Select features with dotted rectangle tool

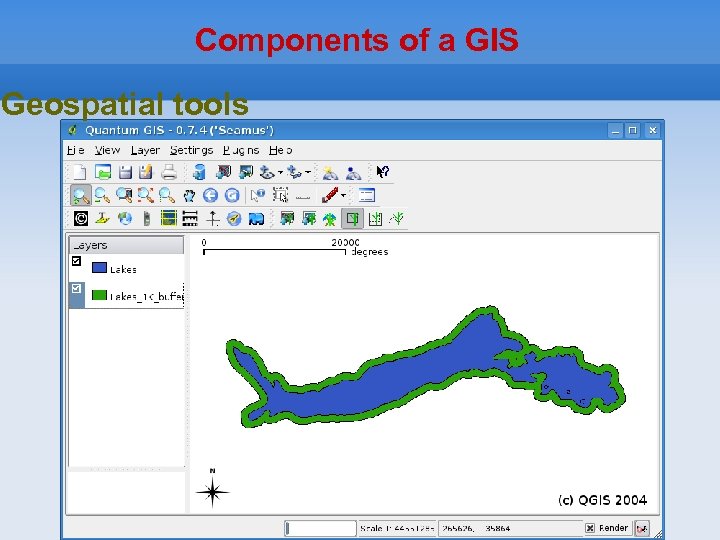280,195
